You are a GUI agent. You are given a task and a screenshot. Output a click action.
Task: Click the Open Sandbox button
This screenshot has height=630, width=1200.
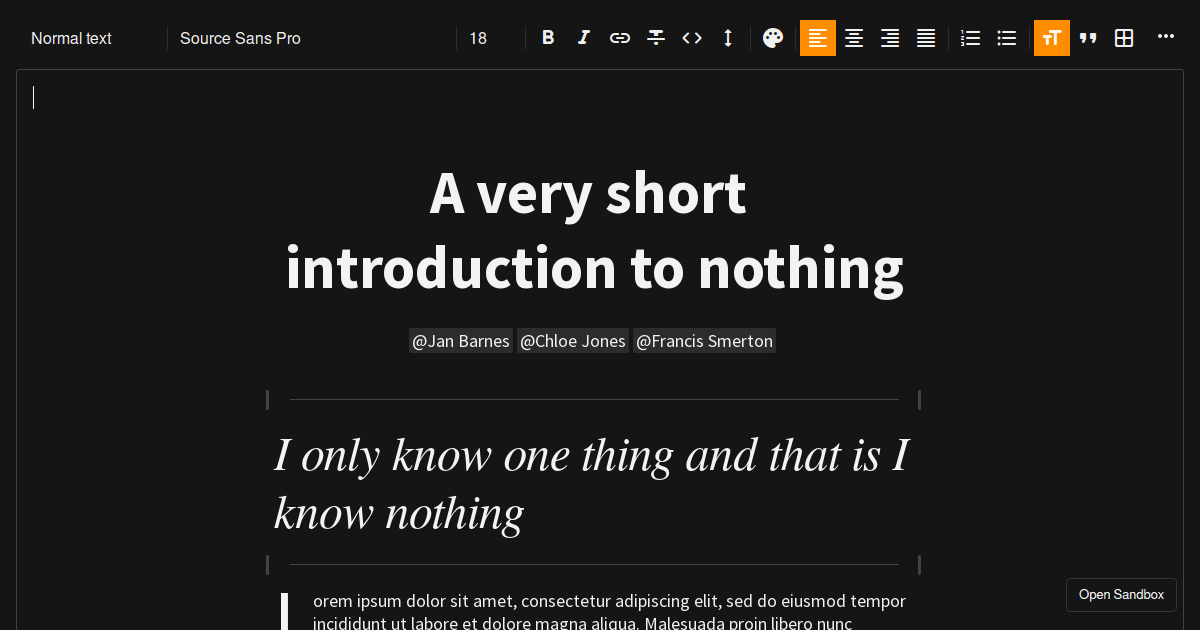click(x=1121, y=595)
